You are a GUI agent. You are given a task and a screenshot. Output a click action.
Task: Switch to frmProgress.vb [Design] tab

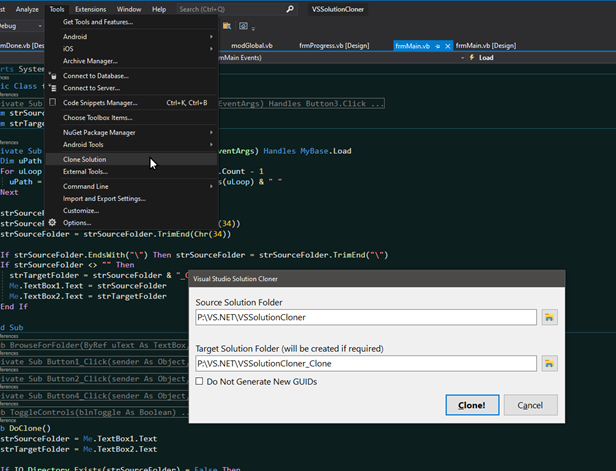334,46
